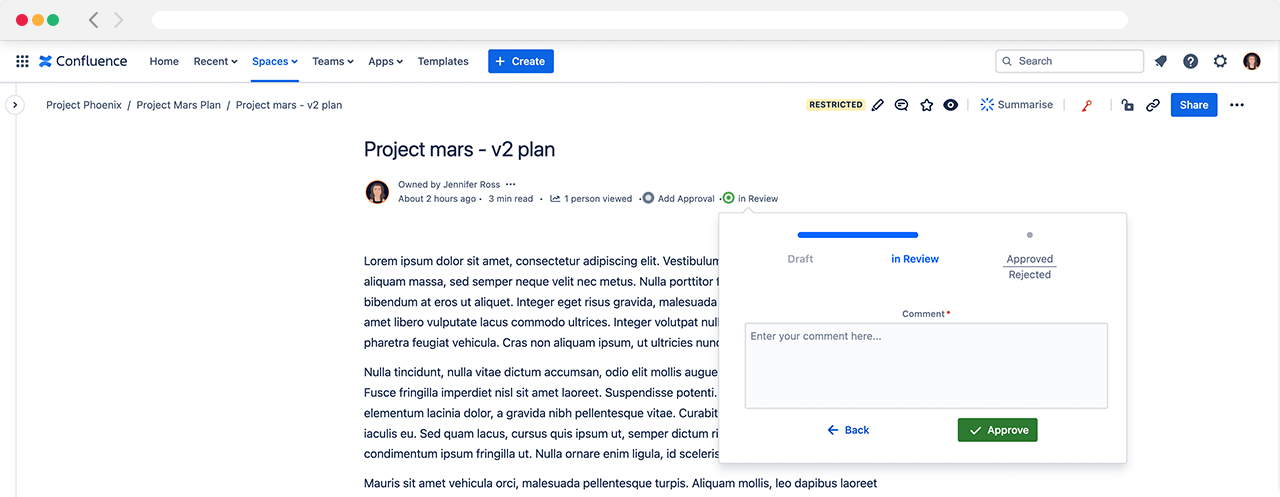Open the Apps dropdown
1280x497 pixels.
(385, 61)
